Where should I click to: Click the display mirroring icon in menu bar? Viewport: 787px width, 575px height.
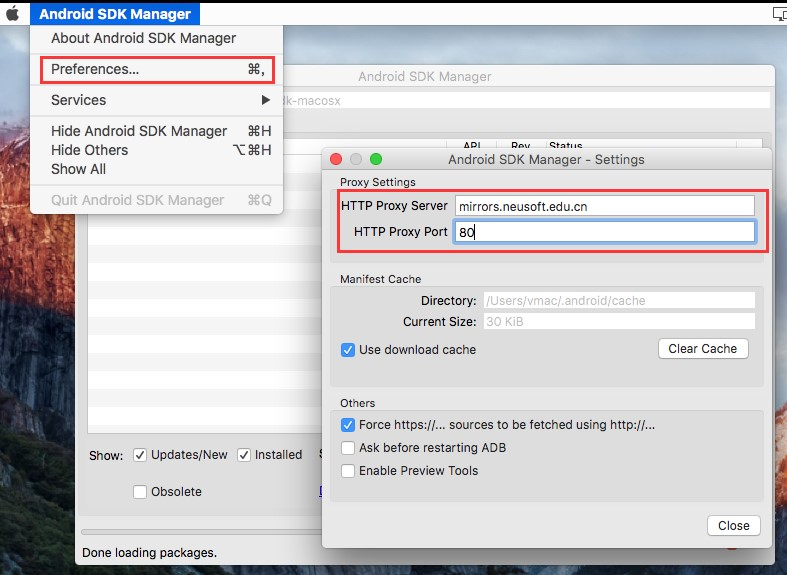[779, 14]
